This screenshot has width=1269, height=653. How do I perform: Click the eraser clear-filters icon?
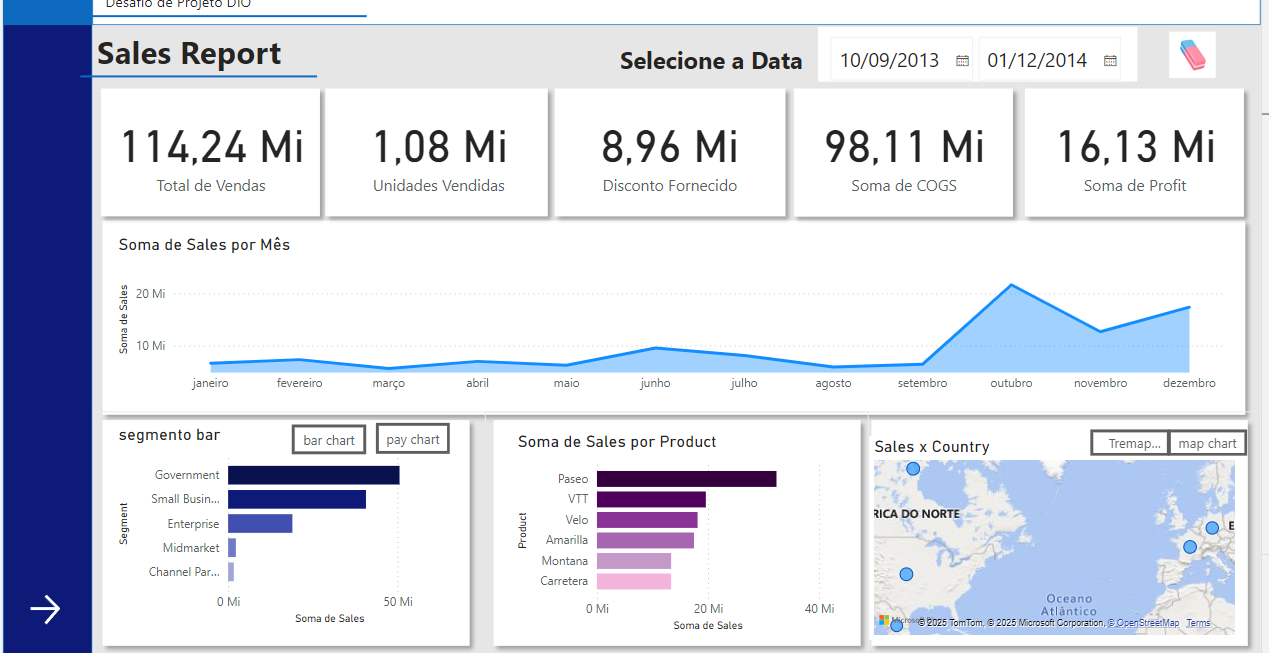(x=1193, y=55)
